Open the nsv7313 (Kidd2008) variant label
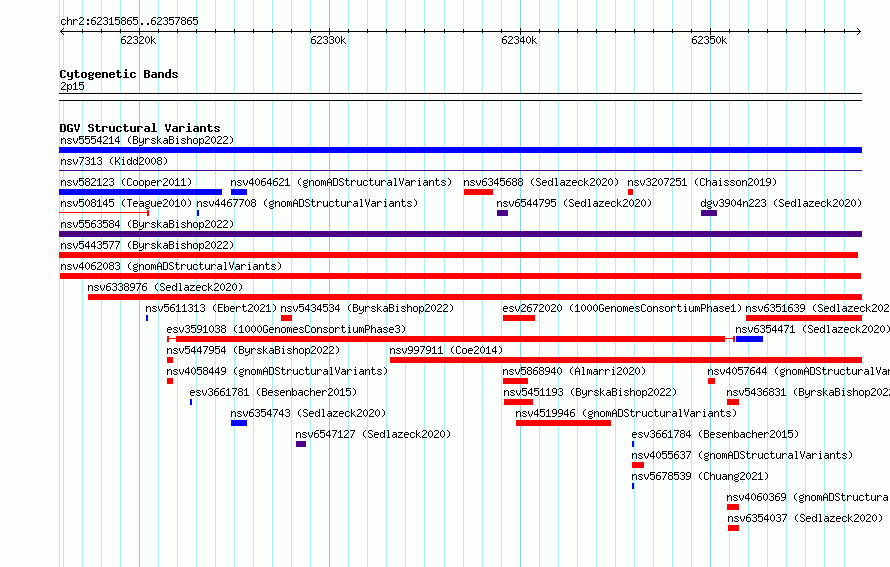The image size is (890, 567). coord(114,161)
